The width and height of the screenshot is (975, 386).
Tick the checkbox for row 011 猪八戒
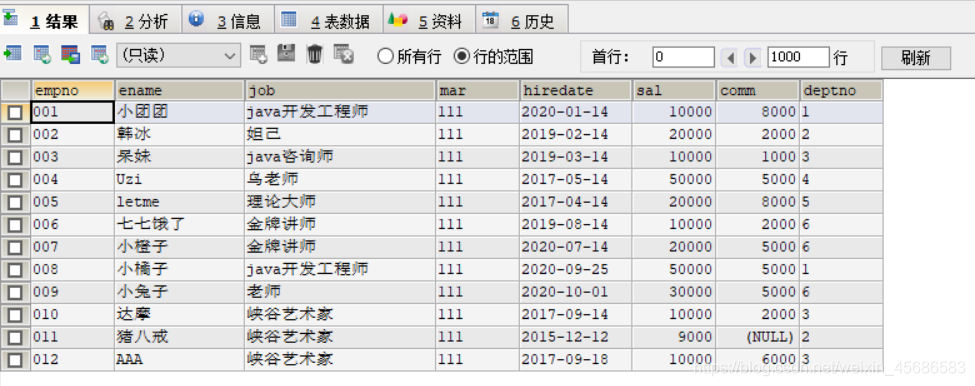15,338
